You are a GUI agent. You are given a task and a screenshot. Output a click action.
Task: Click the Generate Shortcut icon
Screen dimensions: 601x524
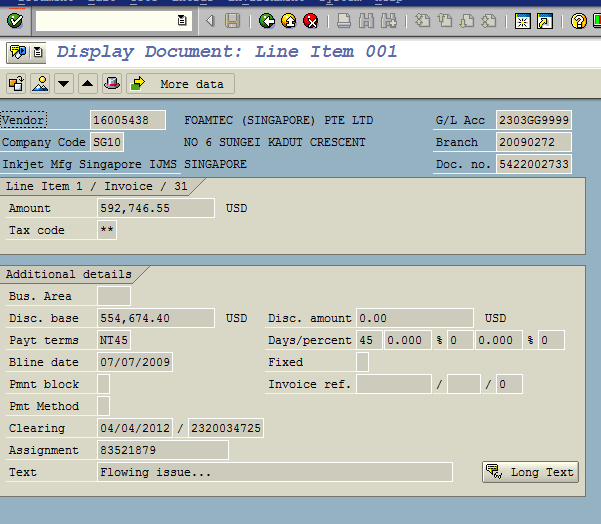click(545, 21)
